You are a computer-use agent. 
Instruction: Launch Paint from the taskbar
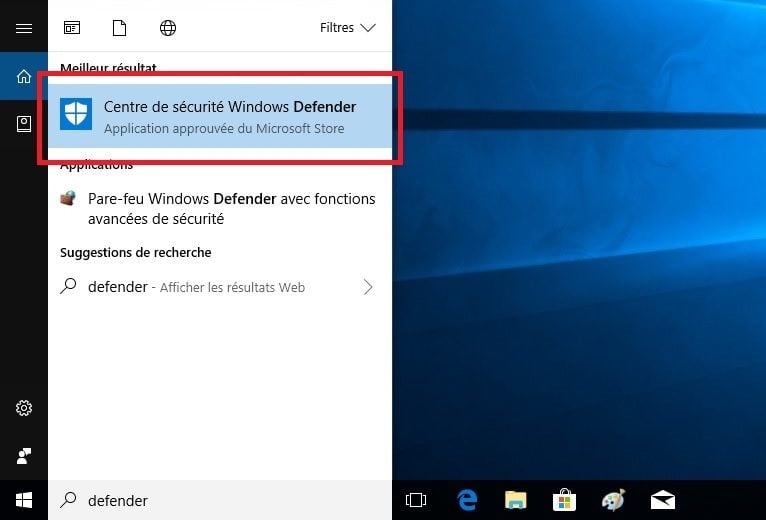pos(613,500)
